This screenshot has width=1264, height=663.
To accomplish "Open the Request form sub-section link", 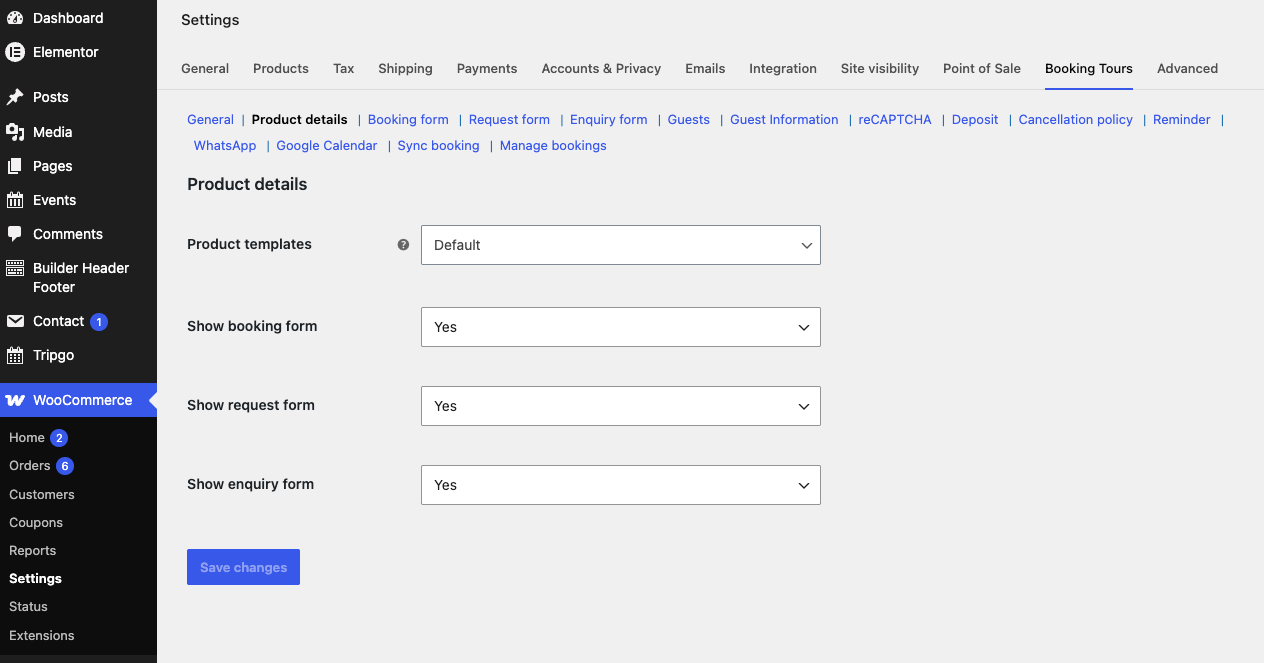I will pos(509,120).
